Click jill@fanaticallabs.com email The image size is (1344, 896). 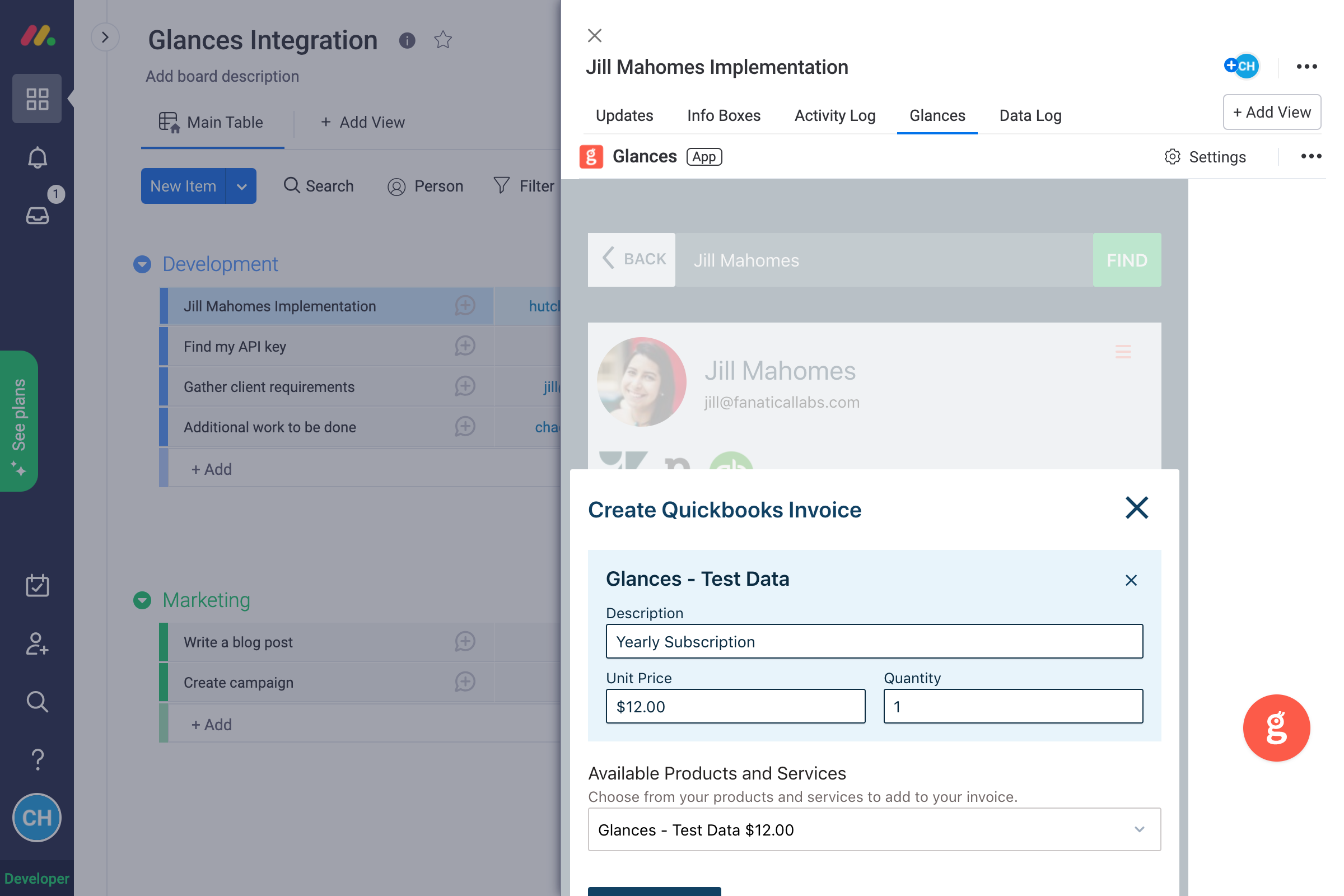point(782,402)
